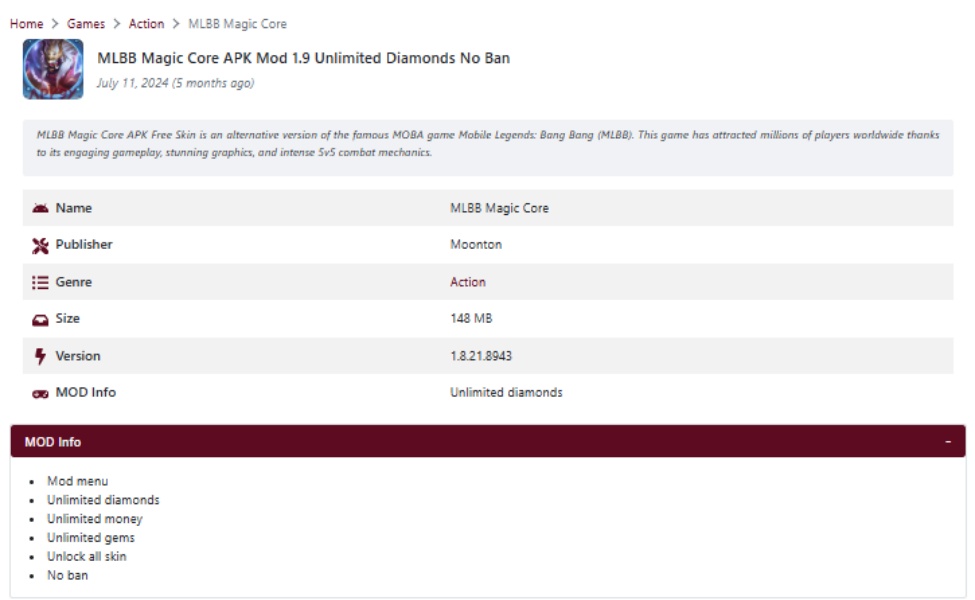Click the italic game description paragraph

[x=488, y=144]
